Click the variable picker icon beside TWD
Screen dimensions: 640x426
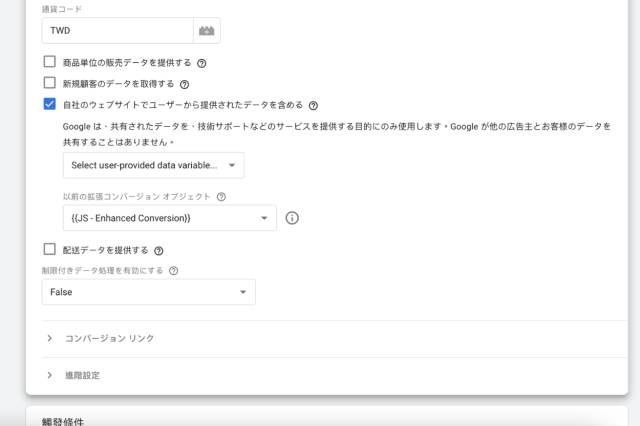pos(207,31)
